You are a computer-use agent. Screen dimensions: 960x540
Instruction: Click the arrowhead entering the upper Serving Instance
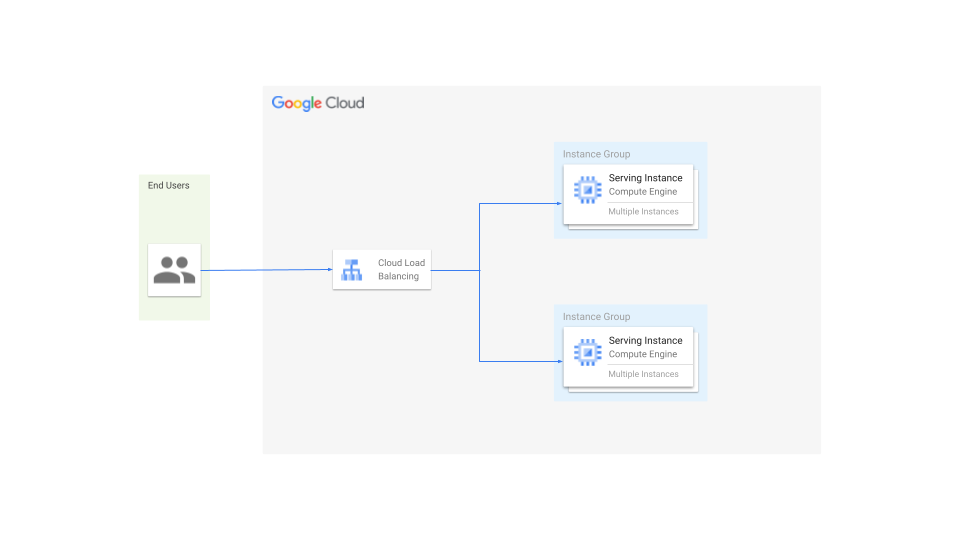pyautogui.click(x=558, y=204)
